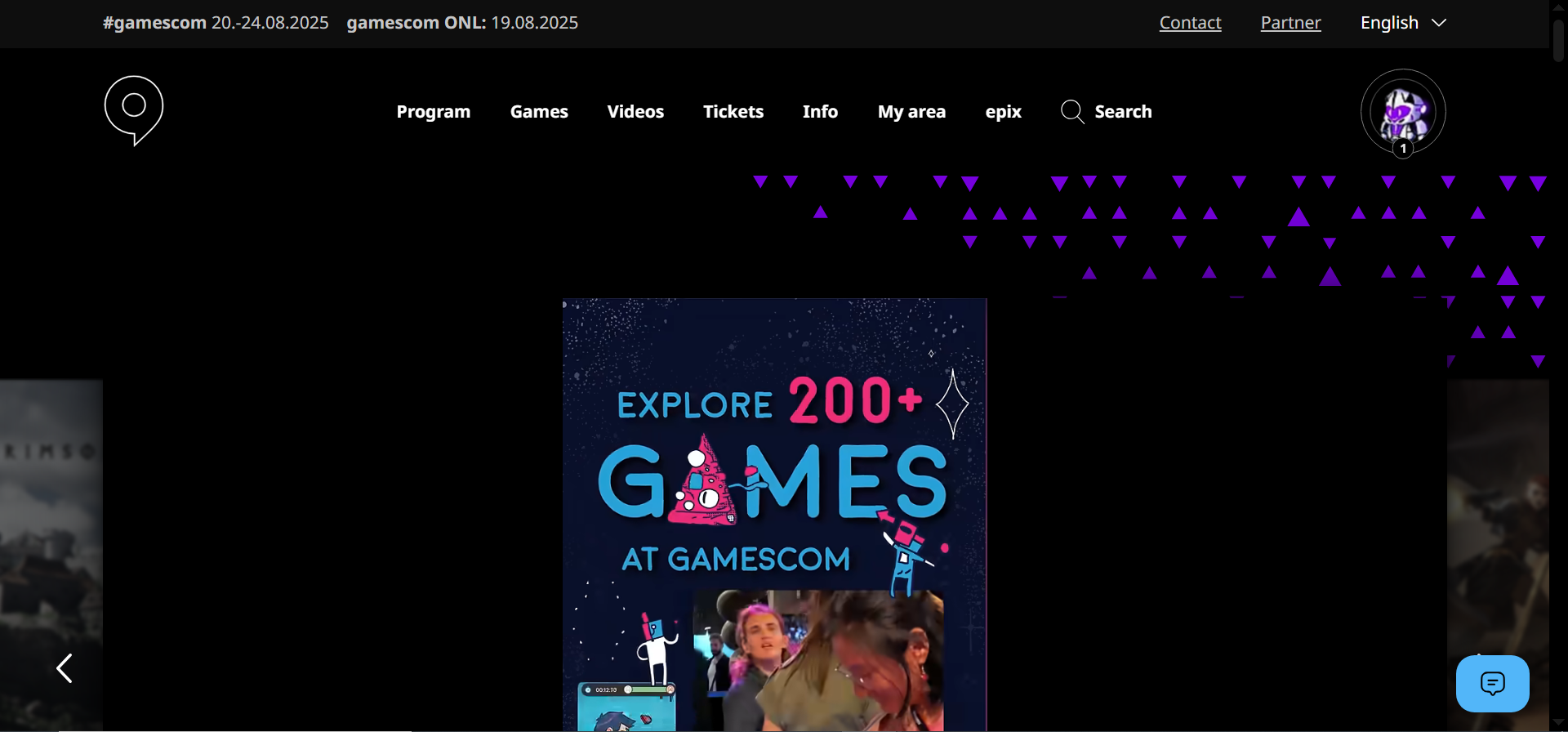Screen dimensions: 1568x732
Task: Open the Games menu
Action: click(x=539, y=112)
